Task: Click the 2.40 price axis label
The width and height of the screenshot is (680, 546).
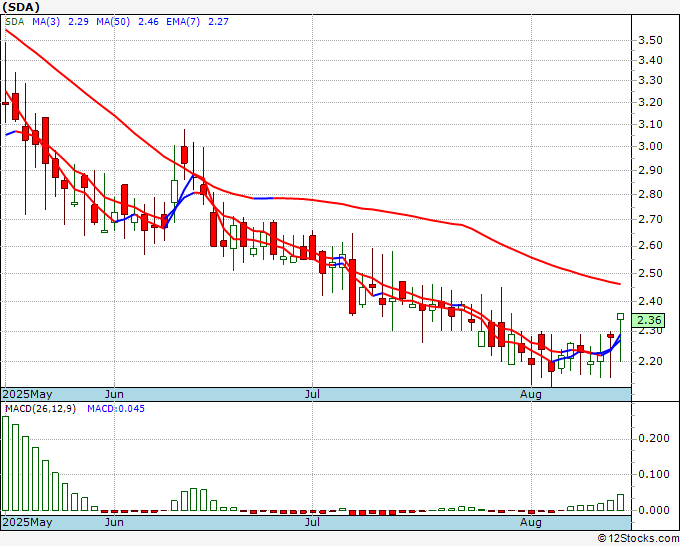Action: click(650, 301)
